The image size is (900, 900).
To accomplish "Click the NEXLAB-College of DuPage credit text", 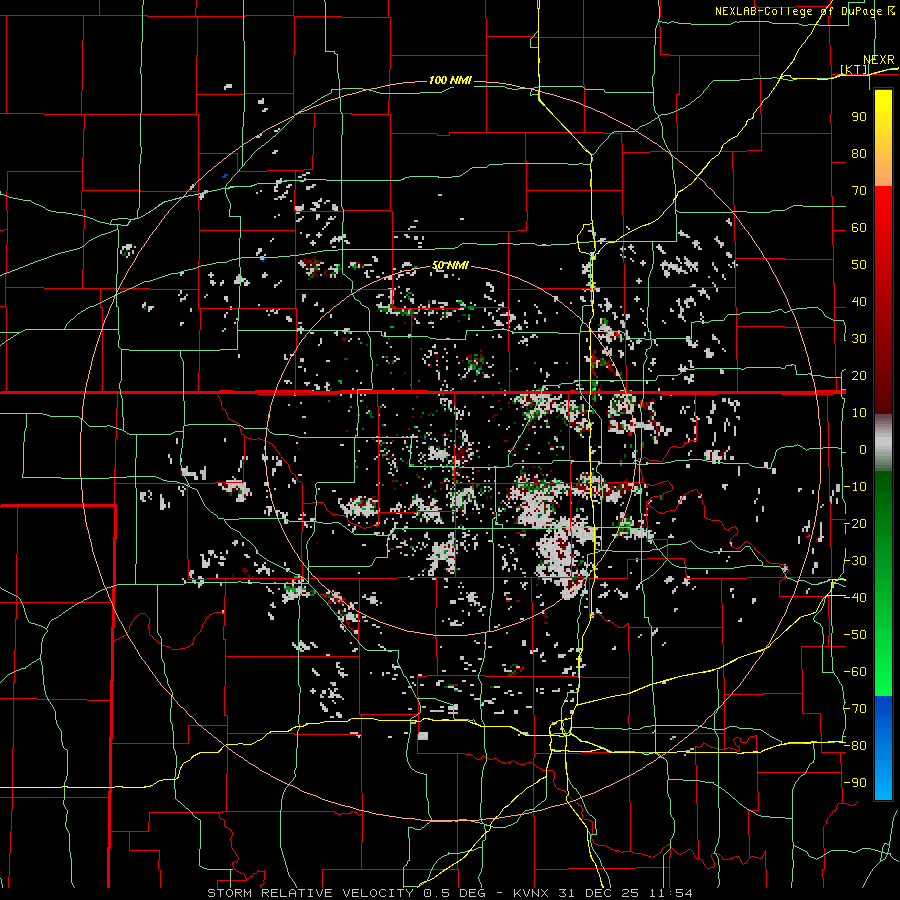I will click(x=798, y=11).
